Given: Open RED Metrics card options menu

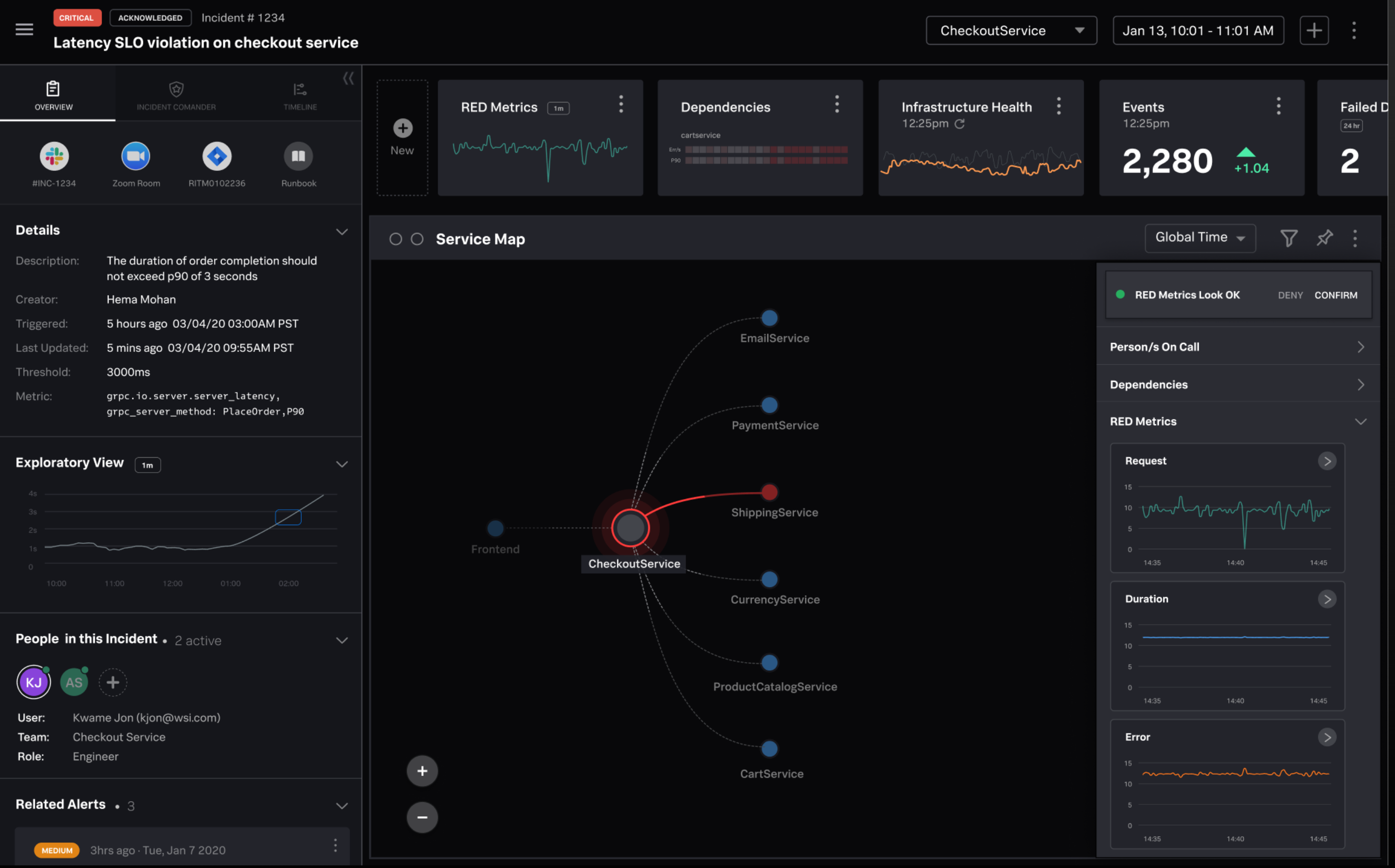Looking at the screenshot, I should click(x=621, y=104).
